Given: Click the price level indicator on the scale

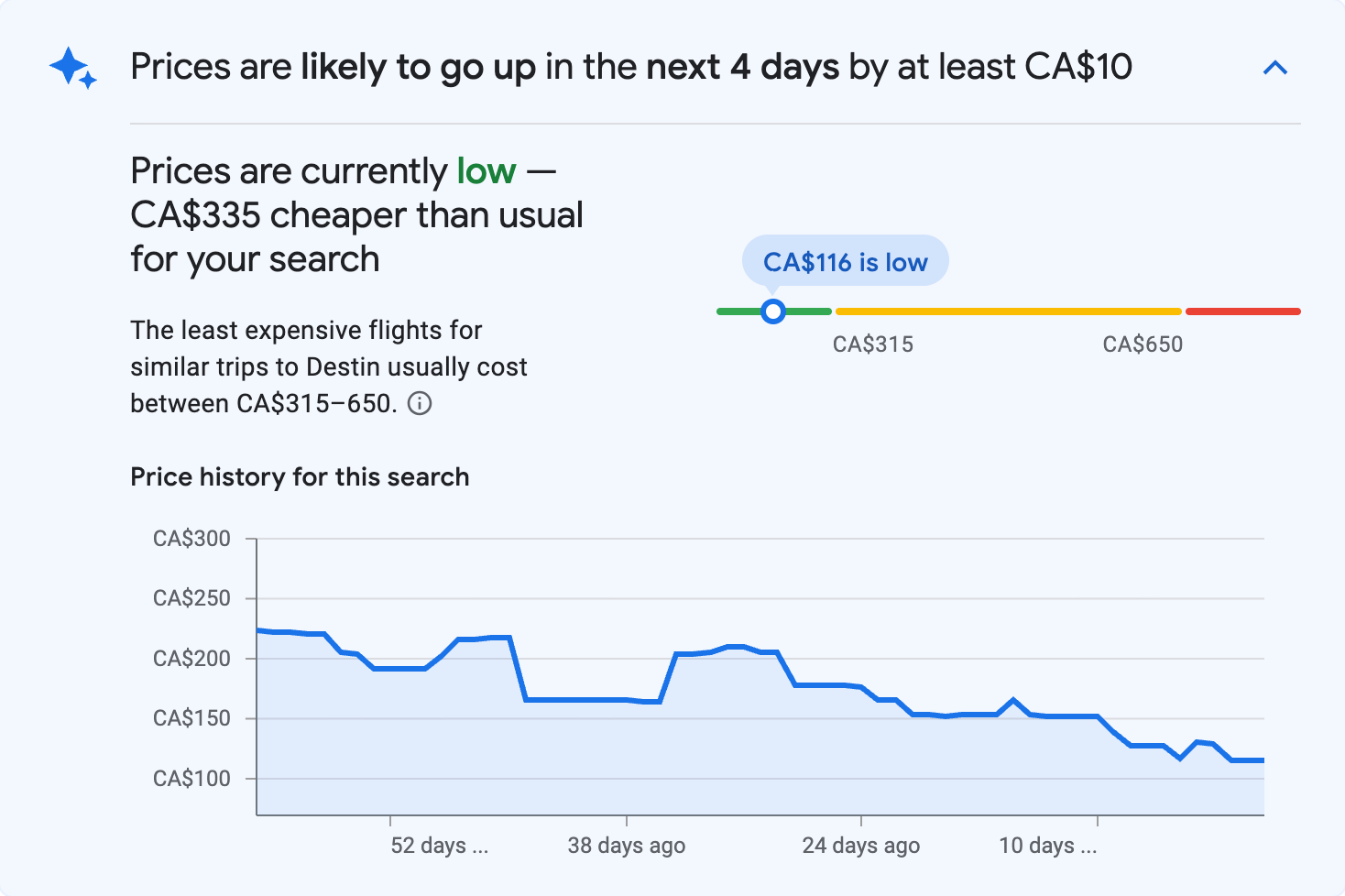Looking at the screenshot, I should [x=773, y=311].
